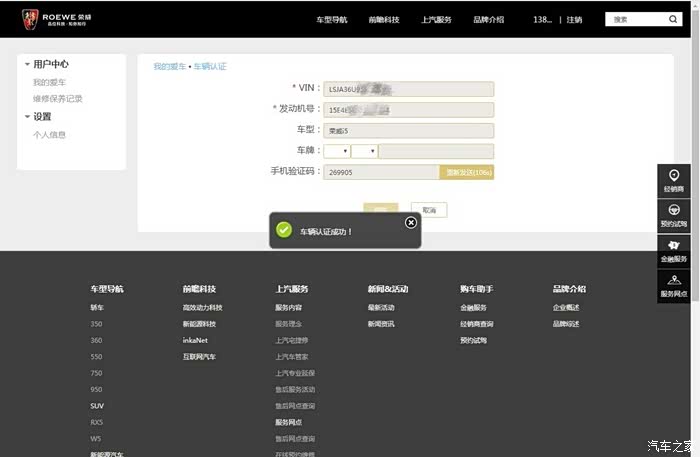The width and height of the screenshot is (700, 457).
Task: Open 经销商 dealer locator side icon
Action: click(674, 180)
